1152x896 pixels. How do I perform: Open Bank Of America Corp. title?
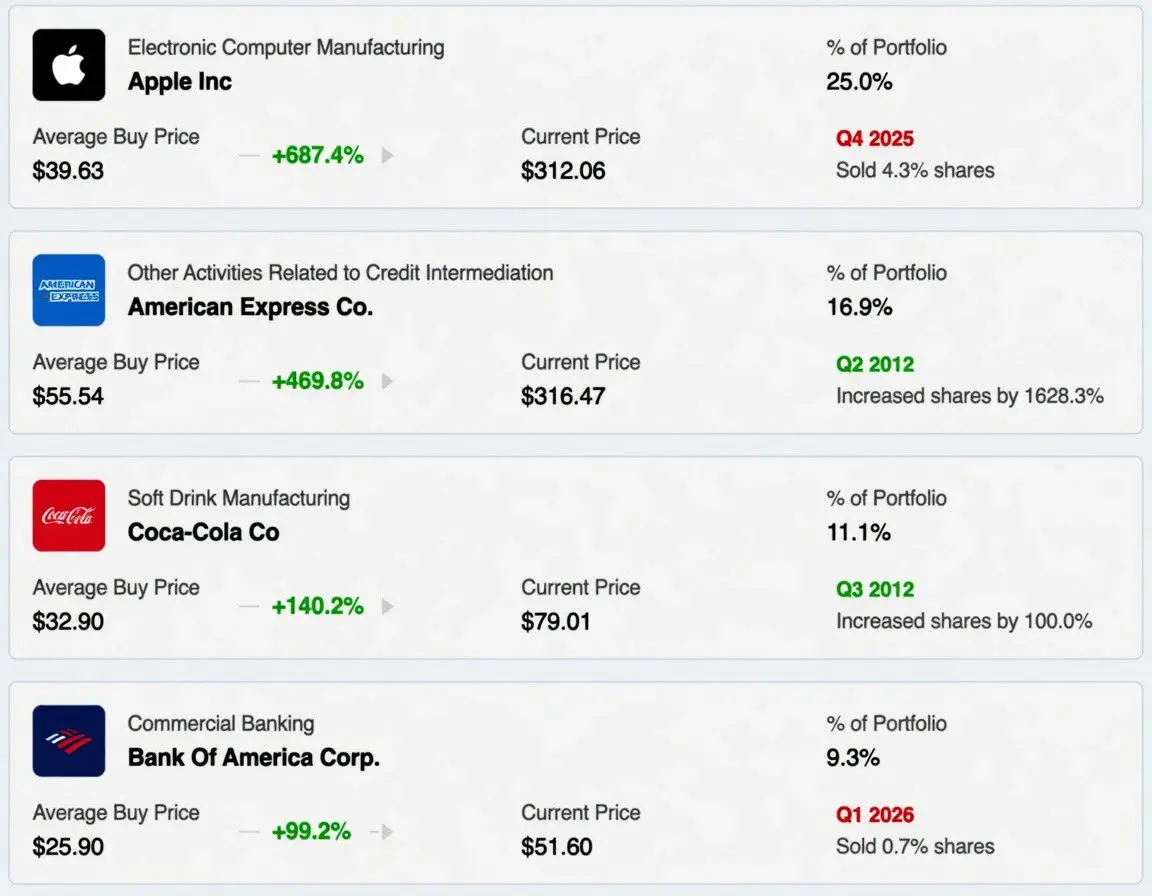[x=253, y=758]
